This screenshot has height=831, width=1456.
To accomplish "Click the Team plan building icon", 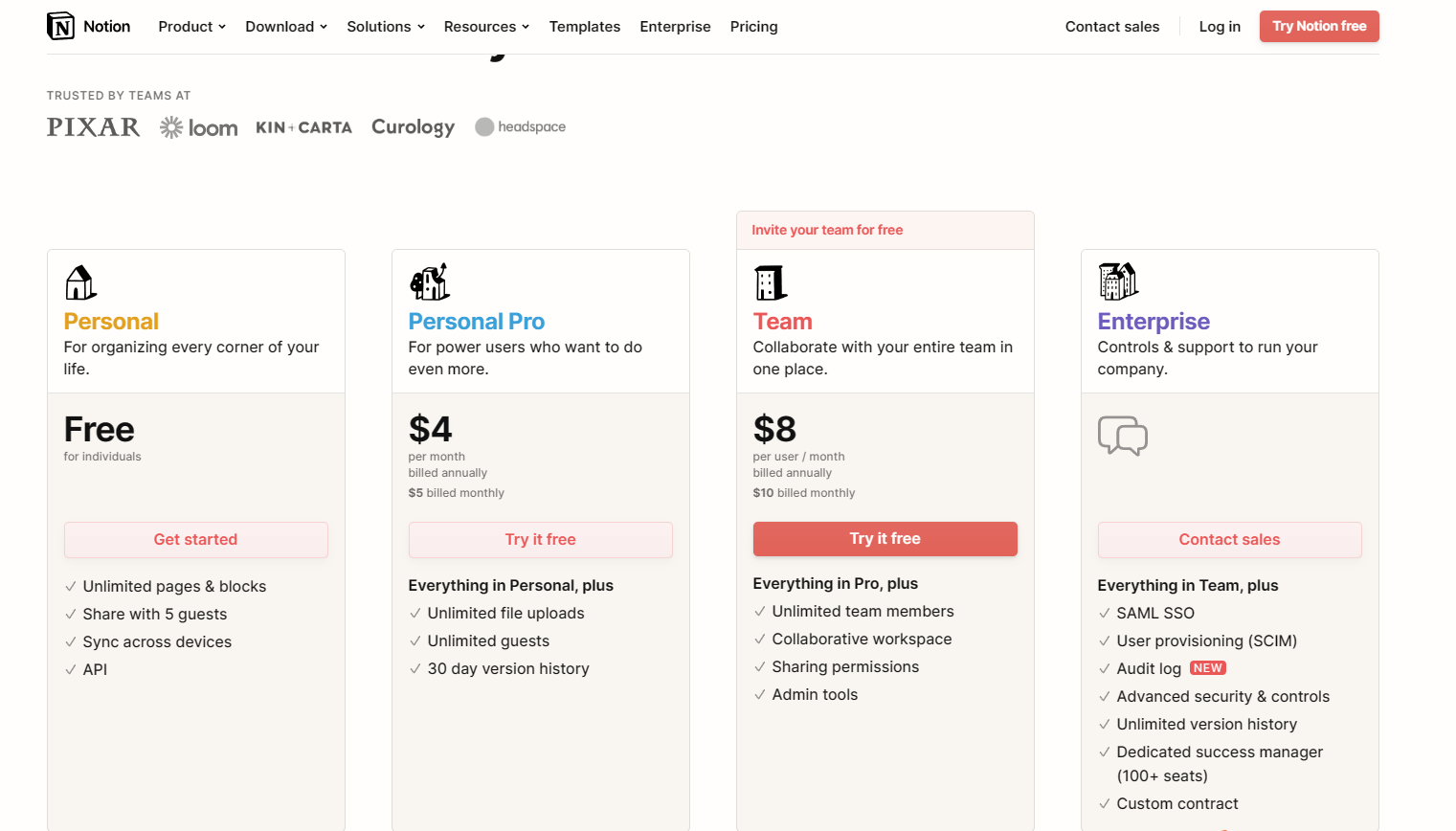I will click(x=771, y=283).
